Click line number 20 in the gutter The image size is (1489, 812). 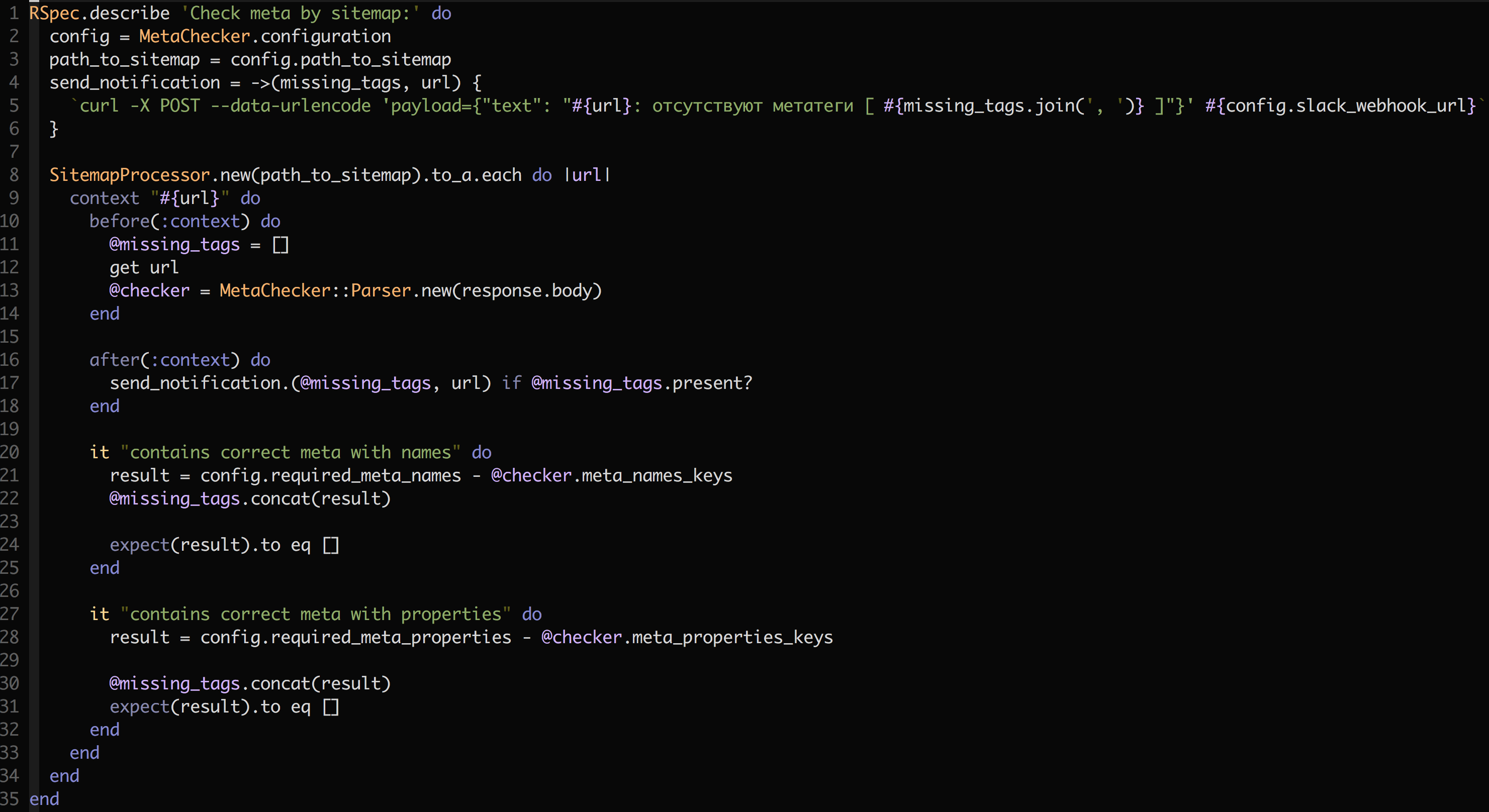click(x=10, y=452)
